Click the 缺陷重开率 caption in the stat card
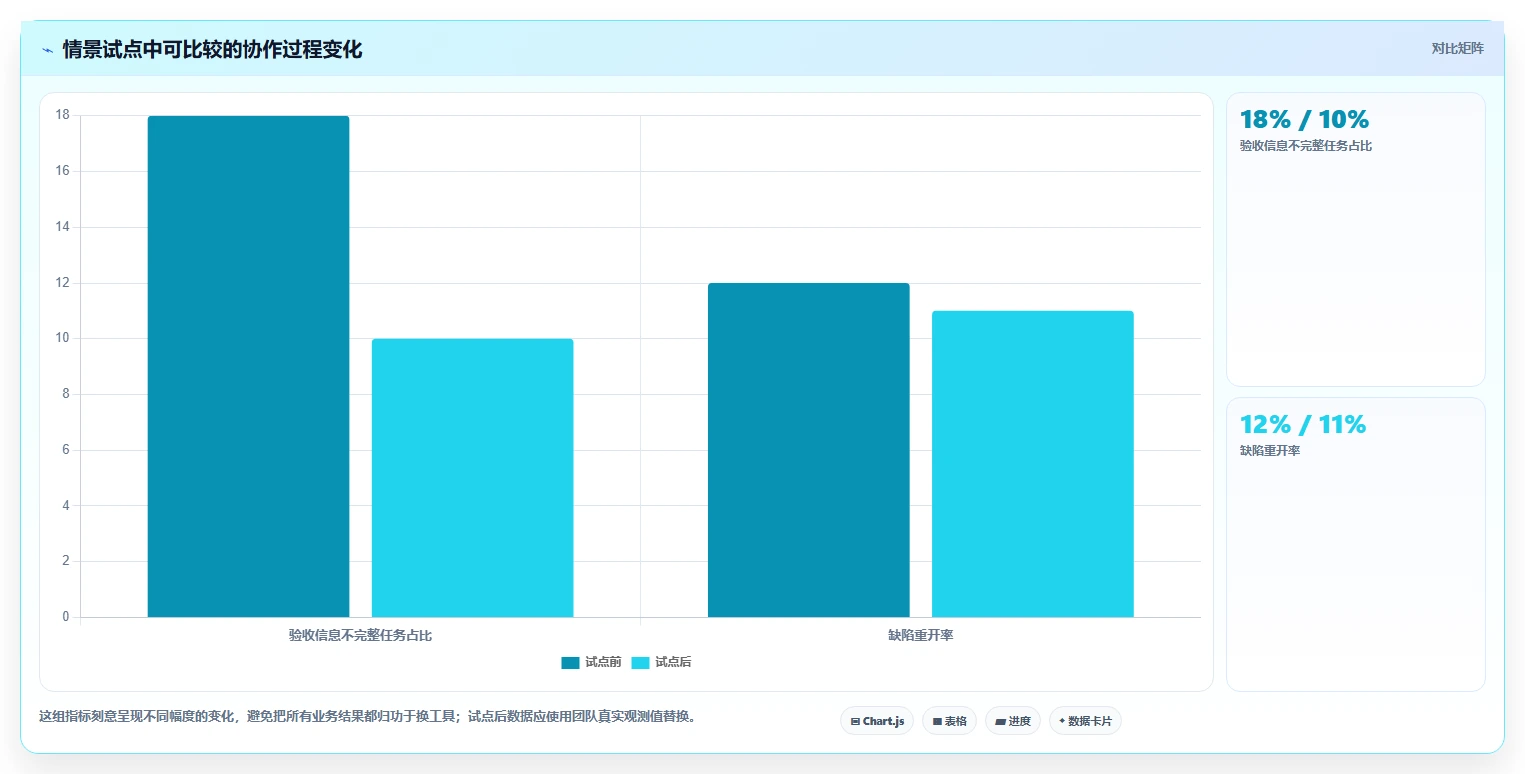Image resolution: width=1525 pixels, height=774 pixels. point(1270,451)
